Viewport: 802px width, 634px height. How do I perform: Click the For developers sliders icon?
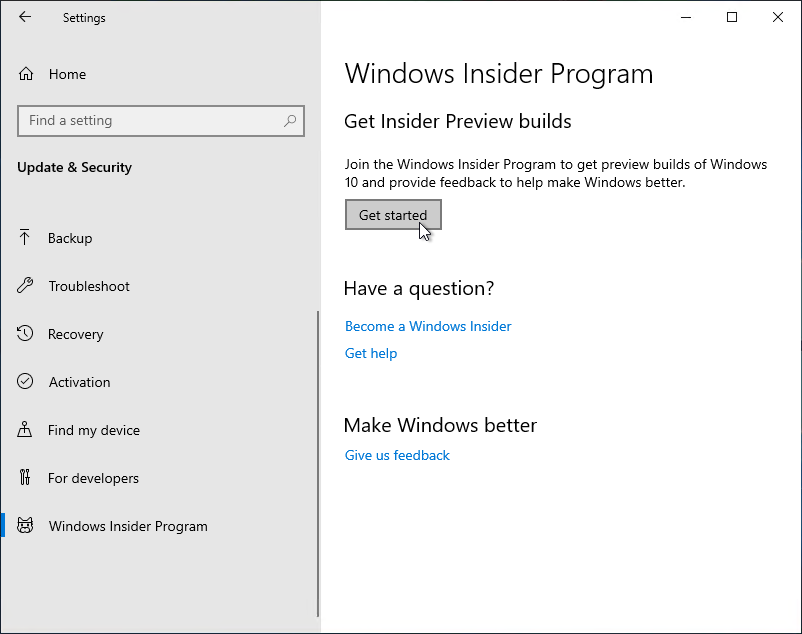point(26,478)
